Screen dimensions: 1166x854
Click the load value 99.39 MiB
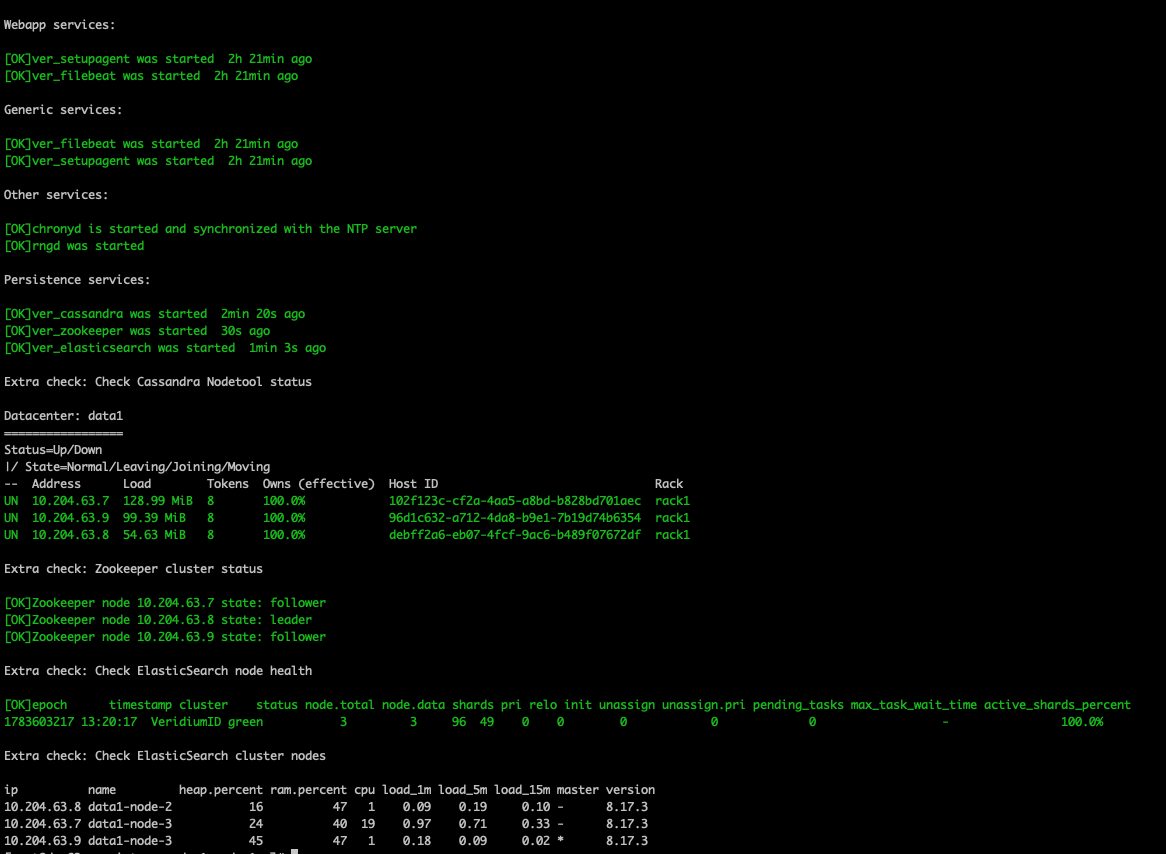tap(154, 518)
